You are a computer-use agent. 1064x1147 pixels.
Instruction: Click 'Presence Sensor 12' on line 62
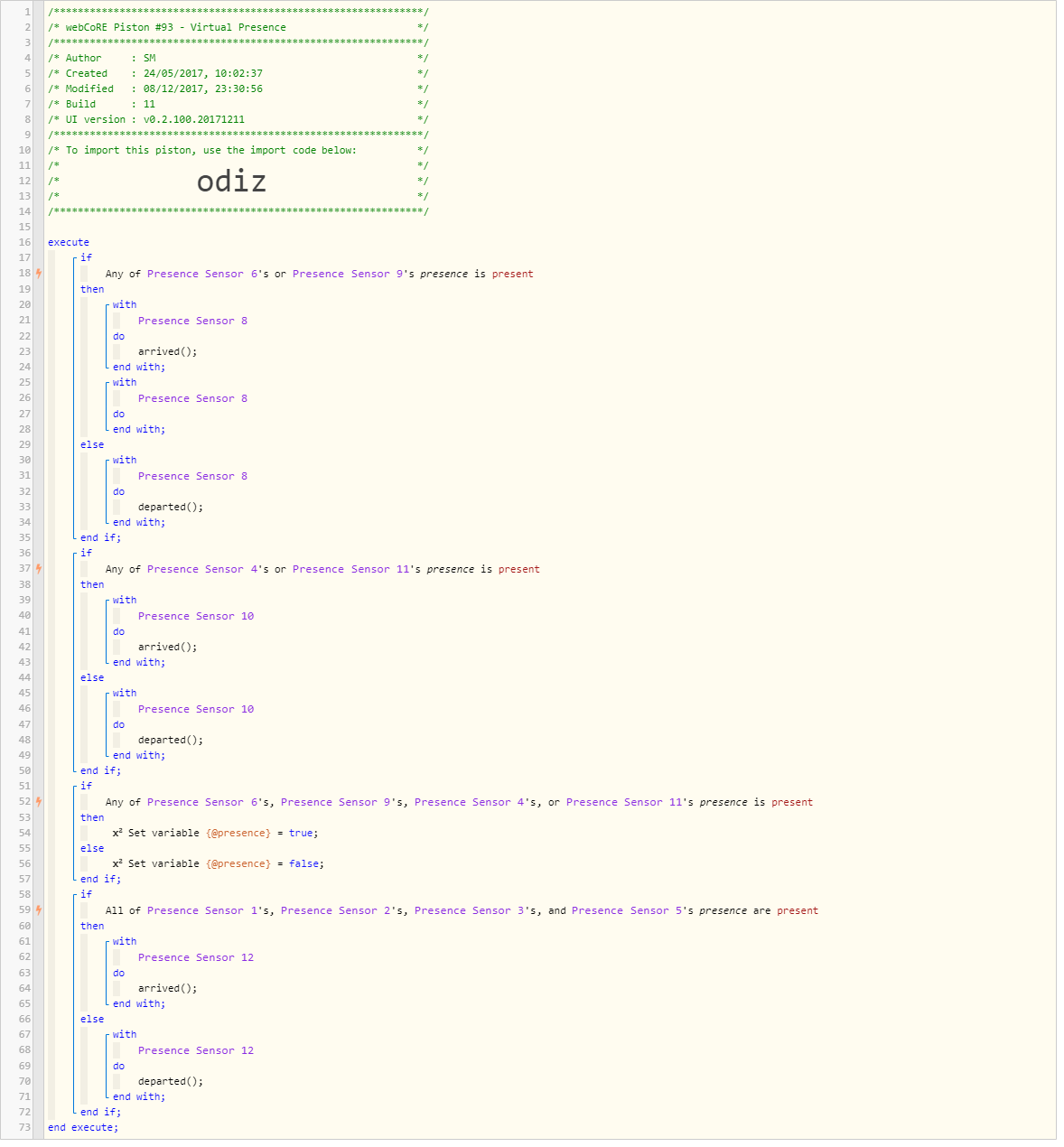coord(196,957)
